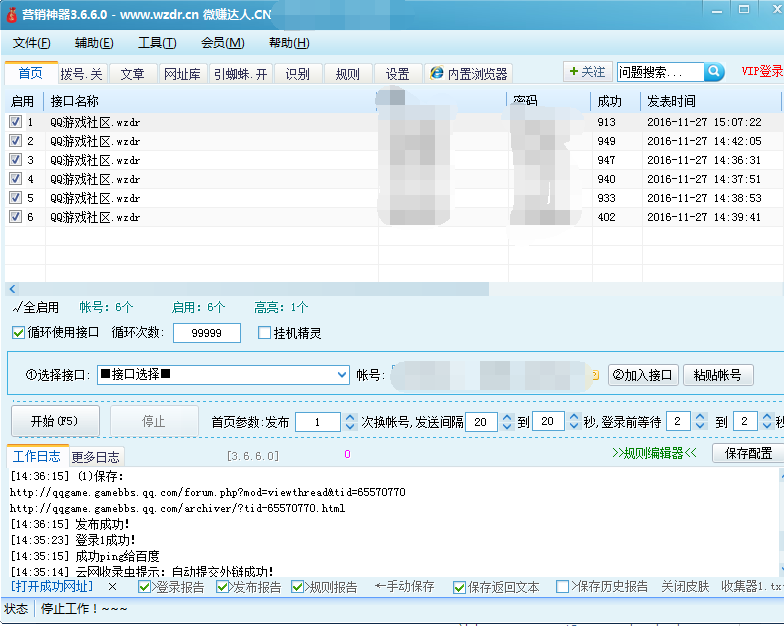Screen dimensions: 784x626
Task: Toggle 规则报告 checkbox
Action: point(297,587)
